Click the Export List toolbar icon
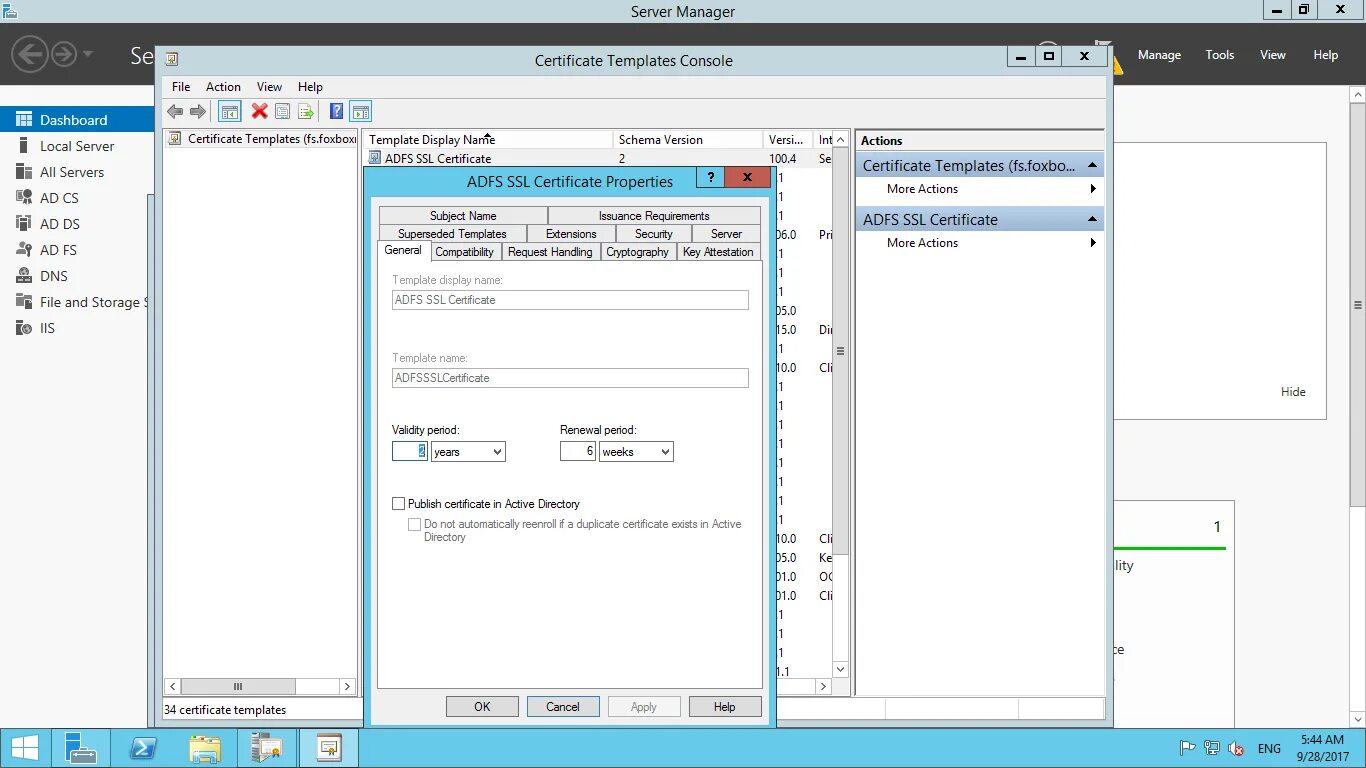The width and height of the screenshot is (1366, 768). 306,112
